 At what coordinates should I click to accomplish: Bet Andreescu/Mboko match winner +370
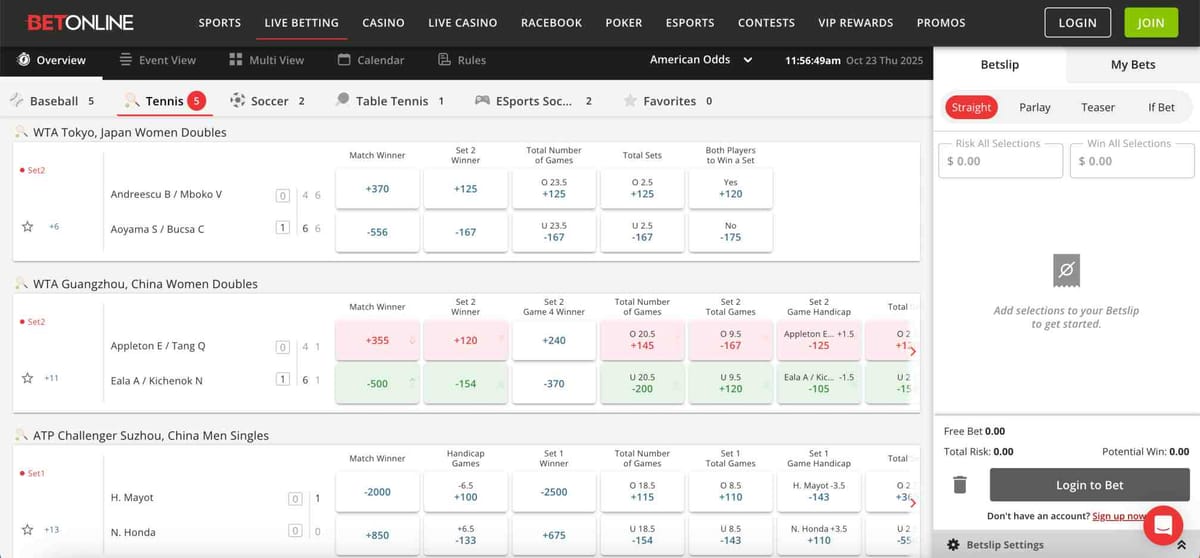tap(377, 188)
